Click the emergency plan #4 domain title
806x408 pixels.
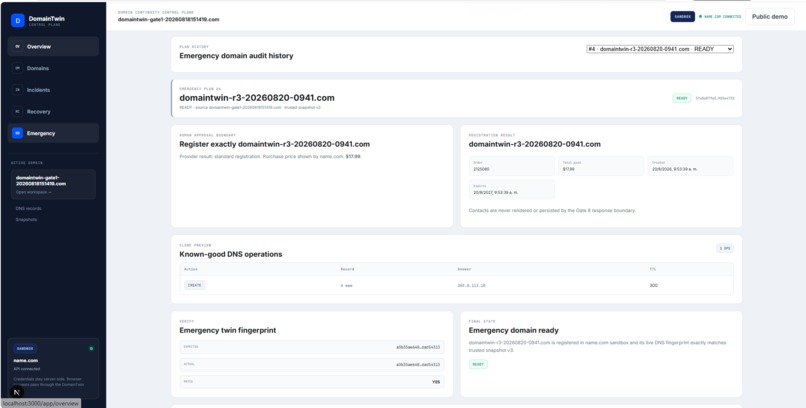(257, 98)
